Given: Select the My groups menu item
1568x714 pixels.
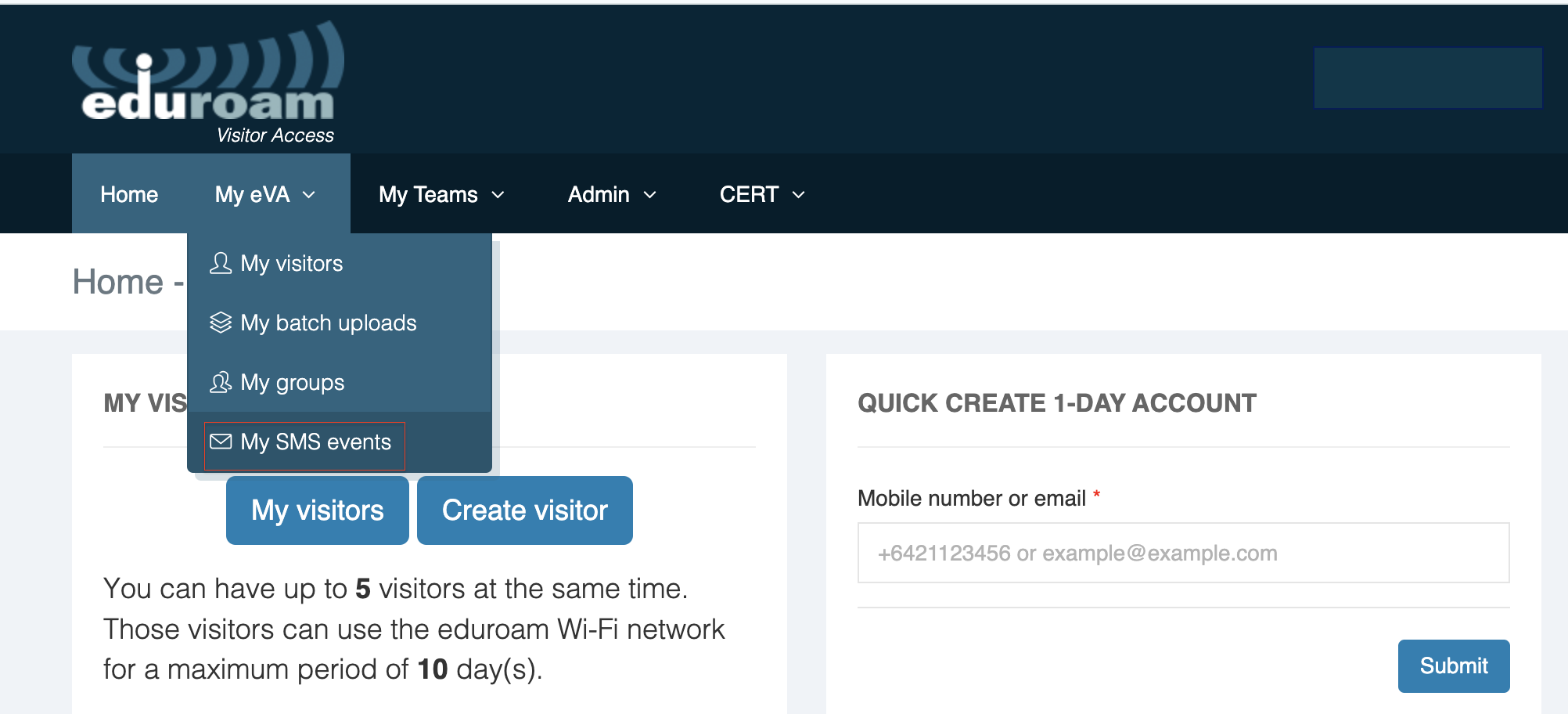Looking at the screenshot, I should 293,383.
